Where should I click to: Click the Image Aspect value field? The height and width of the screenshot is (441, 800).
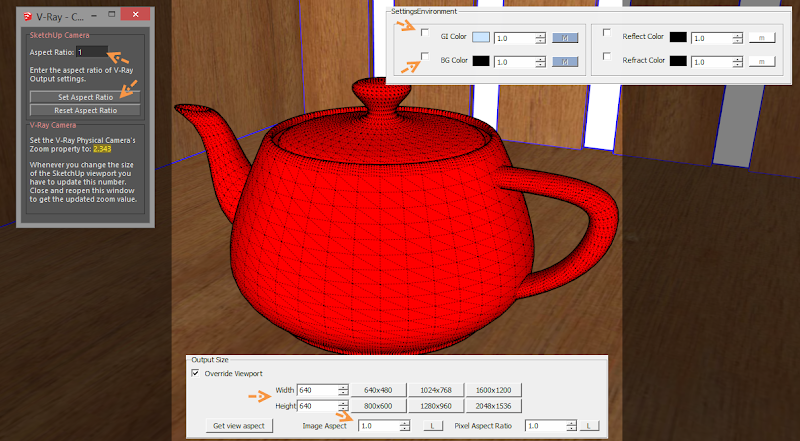click(379, 426)
